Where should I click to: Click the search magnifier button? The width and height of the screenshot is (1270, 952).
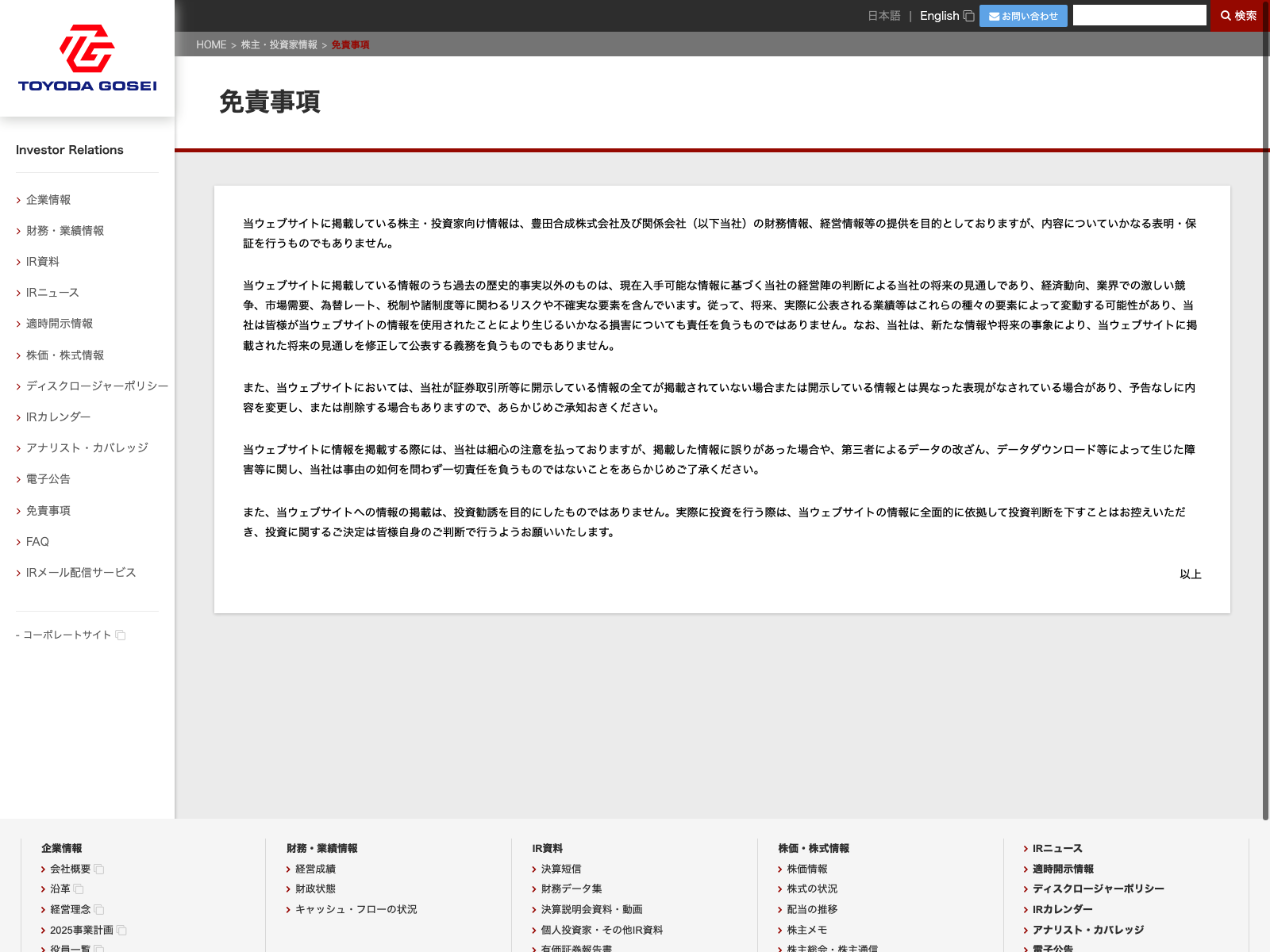[x=1238, y=16]
